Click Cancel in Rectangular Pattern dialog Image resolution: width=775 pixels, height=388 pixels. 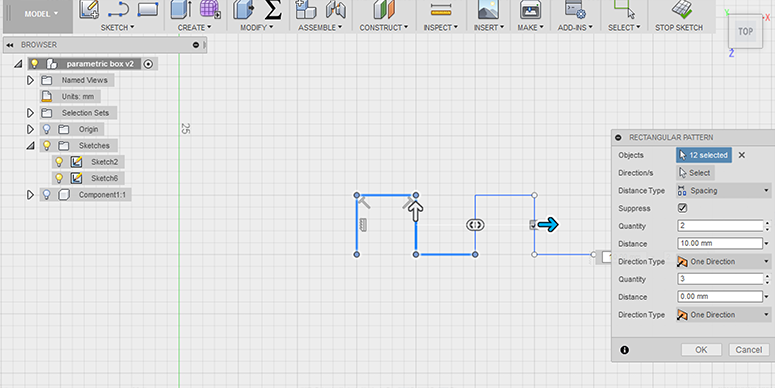coord(748,350)
